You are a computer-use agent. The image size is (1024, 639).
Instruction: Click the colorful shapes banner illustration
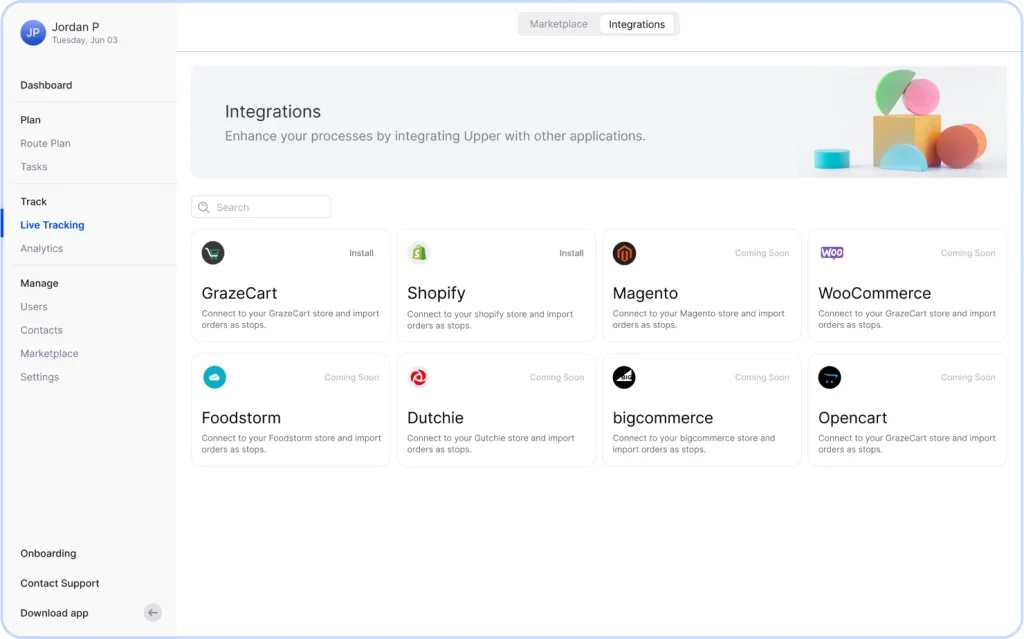(x=901, y=121)
